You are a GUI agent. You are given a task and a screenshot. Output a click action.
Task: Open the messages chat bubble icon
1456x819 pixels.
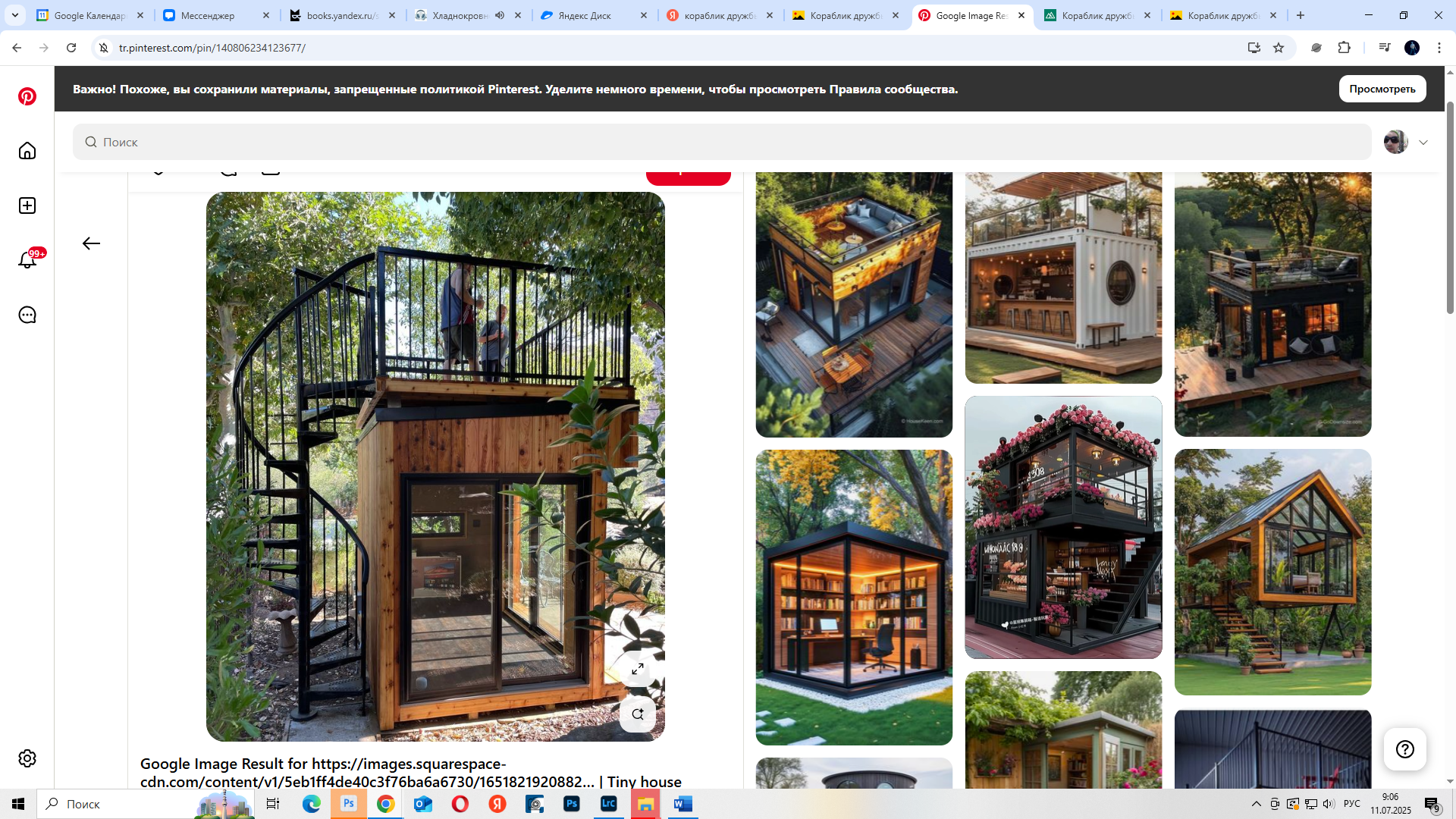[27, 315]
